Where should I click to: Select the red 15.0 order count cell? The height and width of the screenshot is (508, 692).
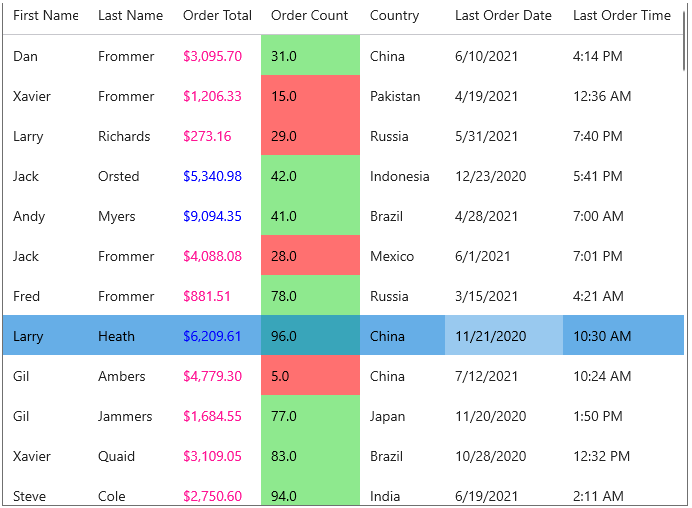click(310, 96)
